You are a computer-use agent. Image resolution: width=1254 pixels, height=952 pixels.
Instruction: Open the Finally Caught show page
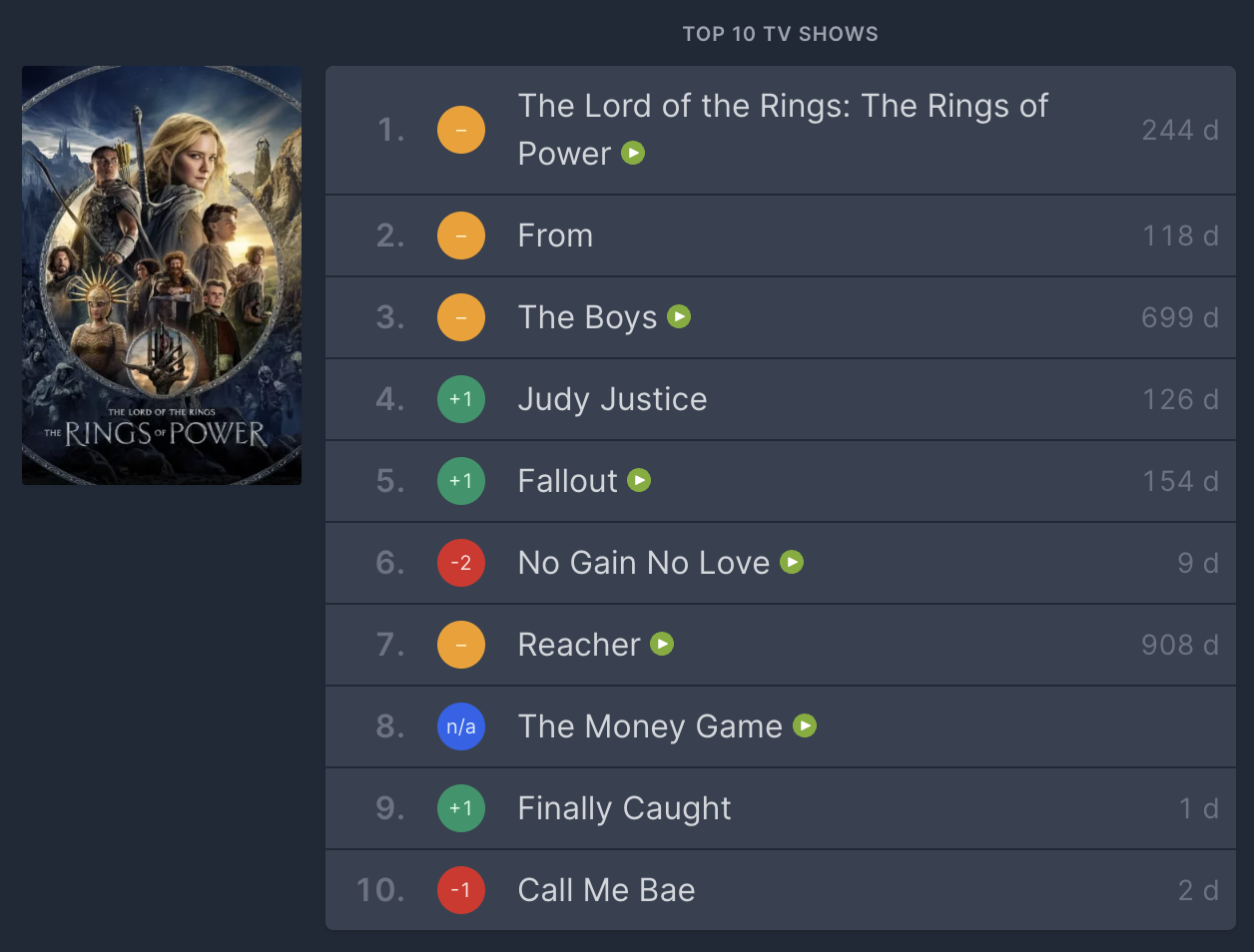(624, 808)
